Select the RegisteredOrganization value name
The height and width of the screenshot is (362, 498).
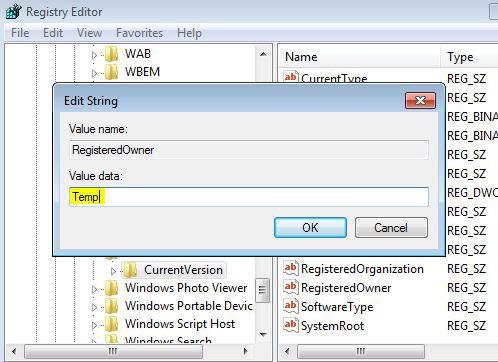362,269
